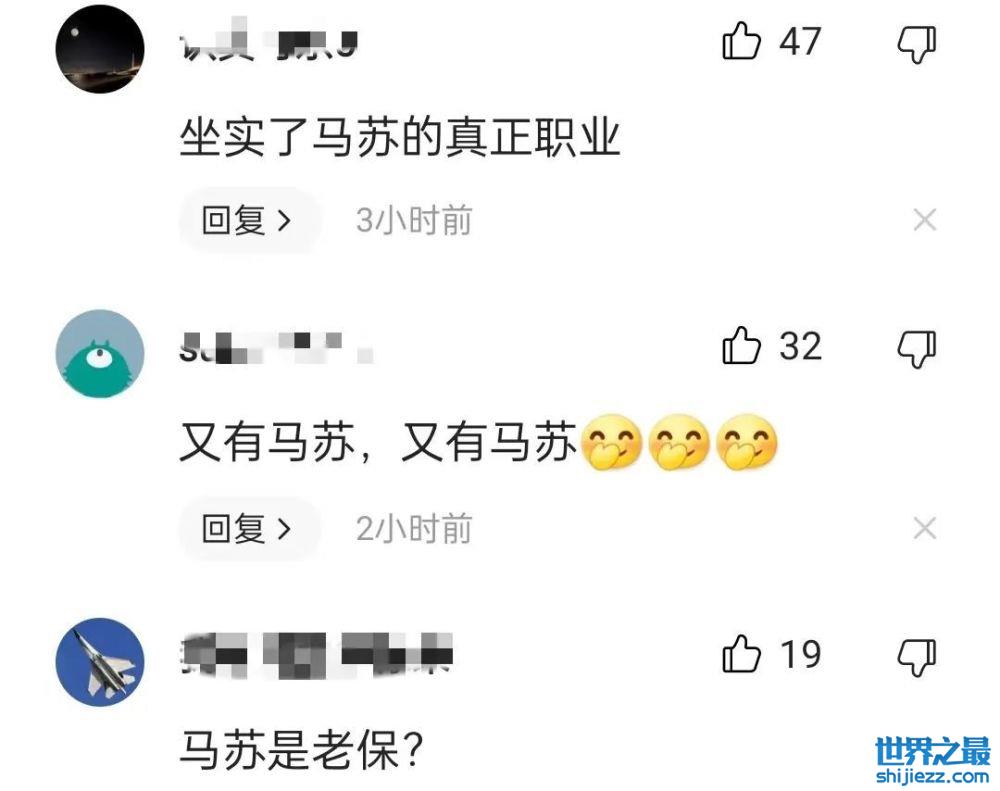Expand replies on the 3小时前 comment
1000x791 pixels.
[x=249, y=221]
